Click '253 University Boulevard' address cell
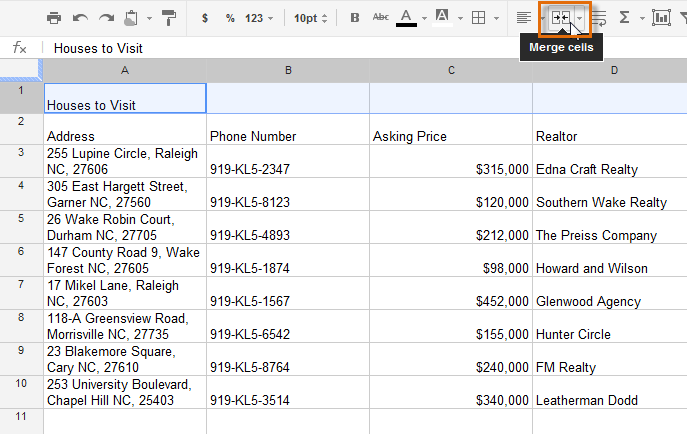Viewport: 687px width, 434px height. pos(125,392)
